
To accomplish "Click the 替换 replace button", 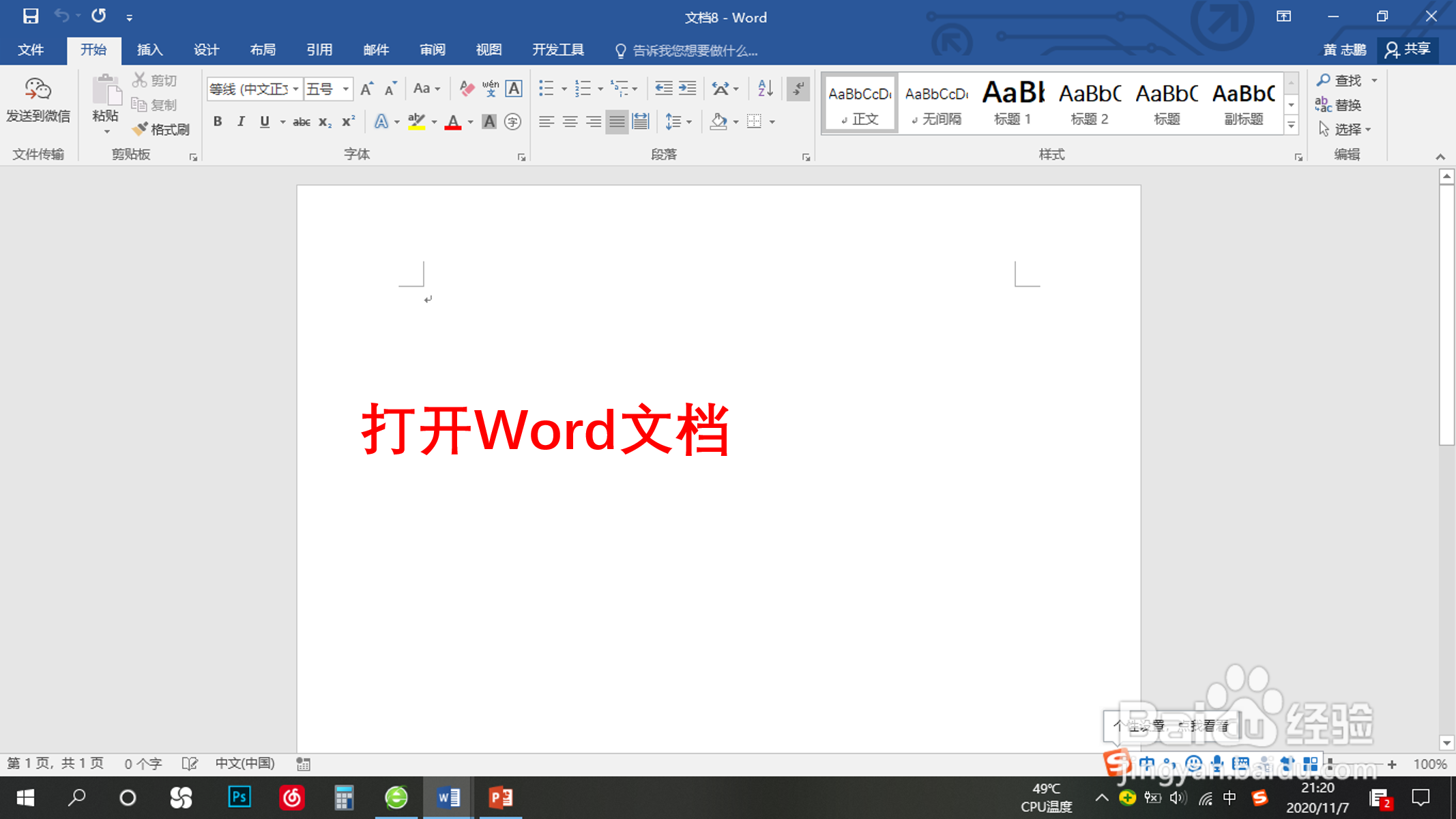I will click(x=1339, y=105).
